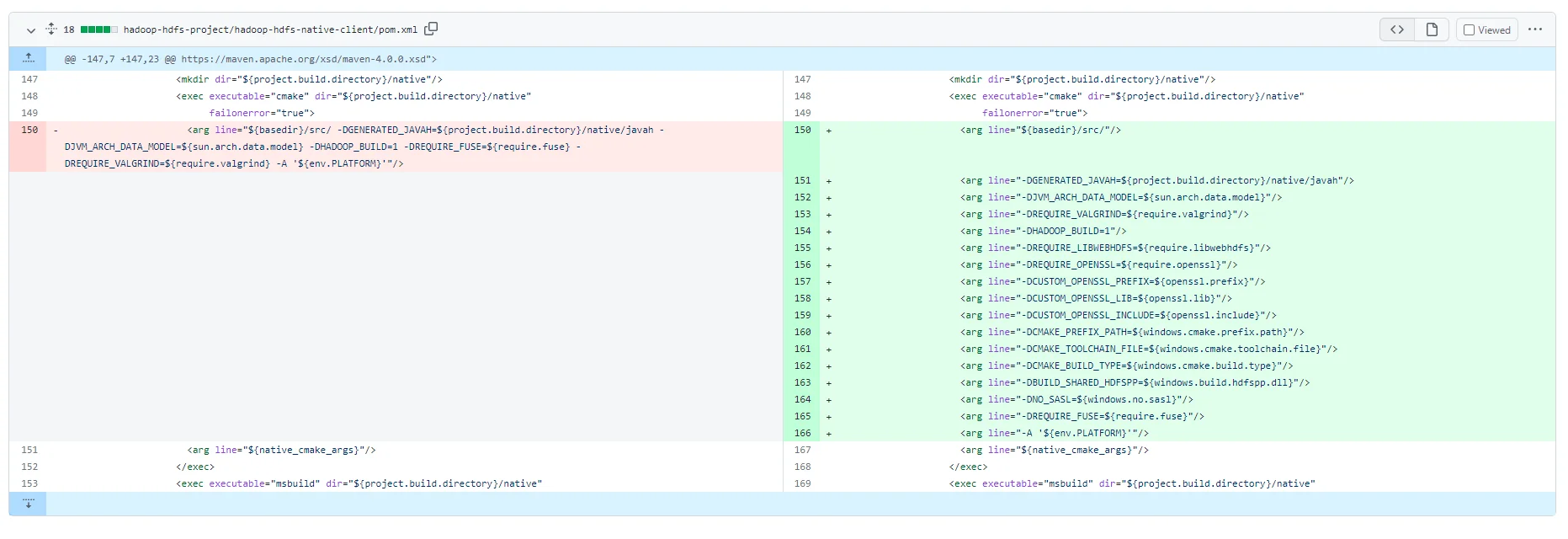
Task: Expand hidden lines above the hunk
Action: (x=28, y=58)
